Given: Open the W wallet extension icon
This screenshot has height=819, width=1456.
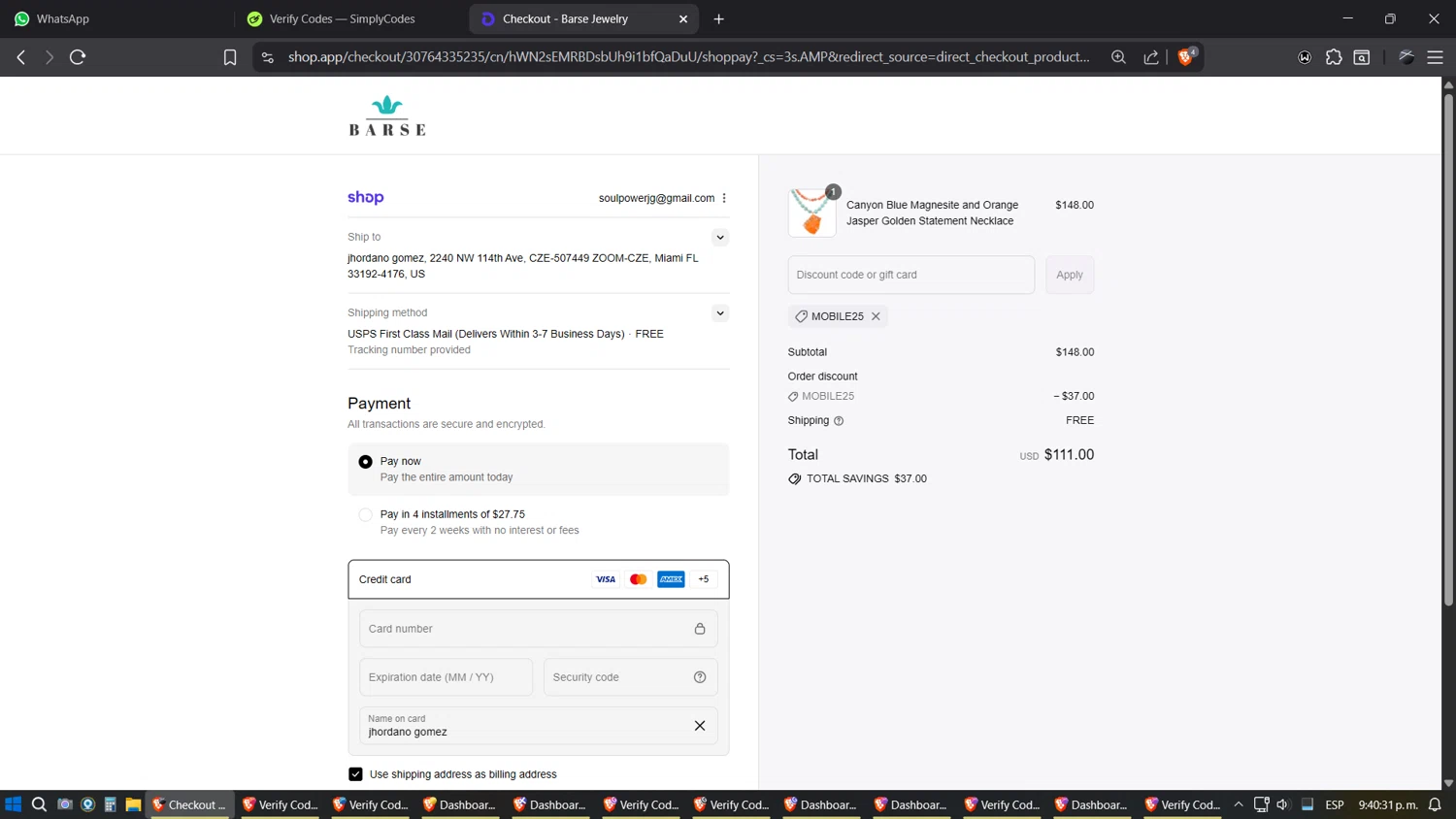Looking at the screenshot, I should 1305,57.
